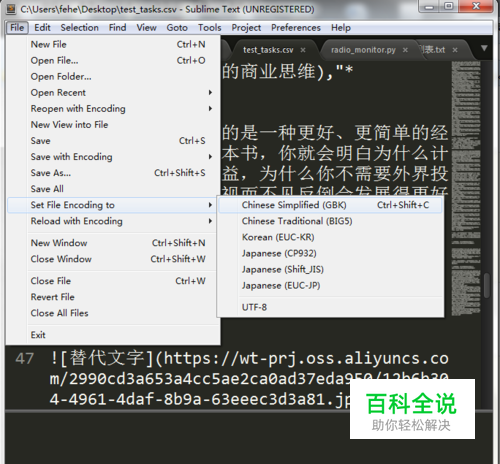Choose Open Folder... menu entry
Viewport: 500px width, 464px height.
click(113, 76)
